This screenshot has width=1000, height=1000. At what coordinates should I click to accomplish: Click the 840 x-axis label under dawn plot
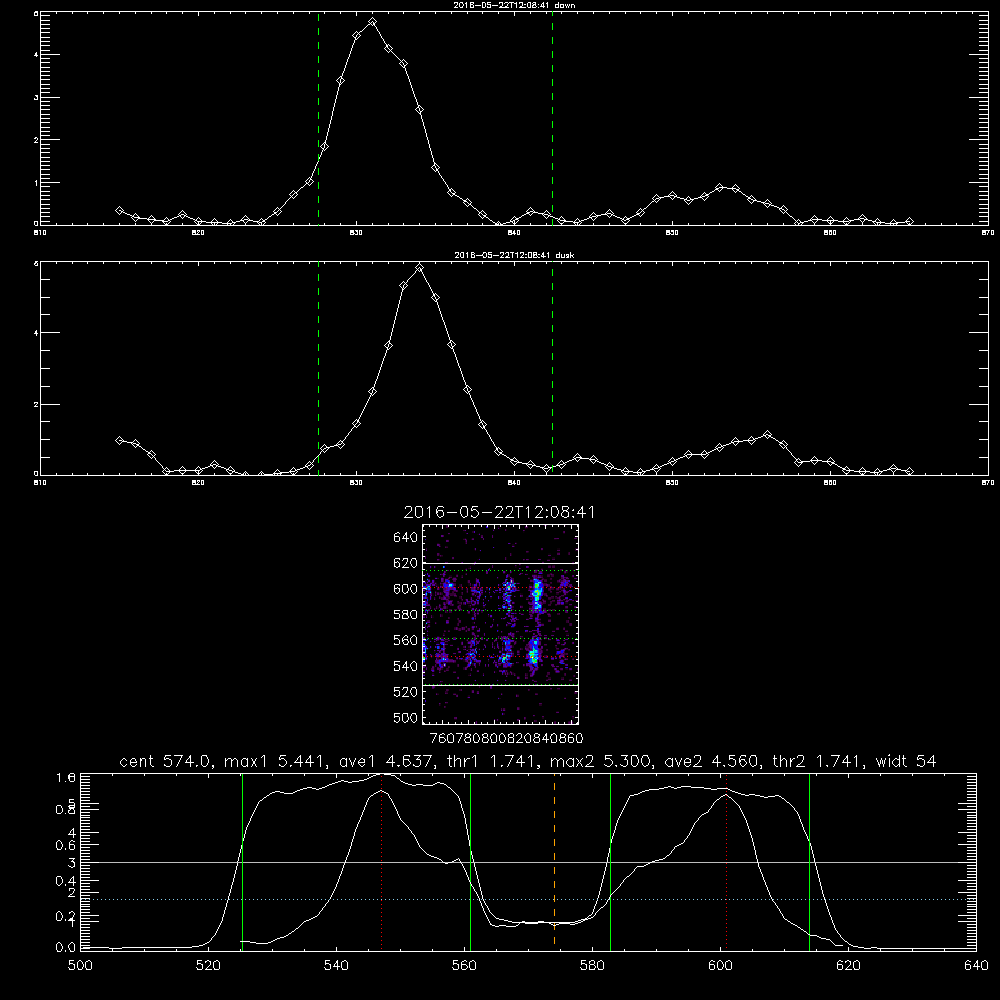[514, 233]
